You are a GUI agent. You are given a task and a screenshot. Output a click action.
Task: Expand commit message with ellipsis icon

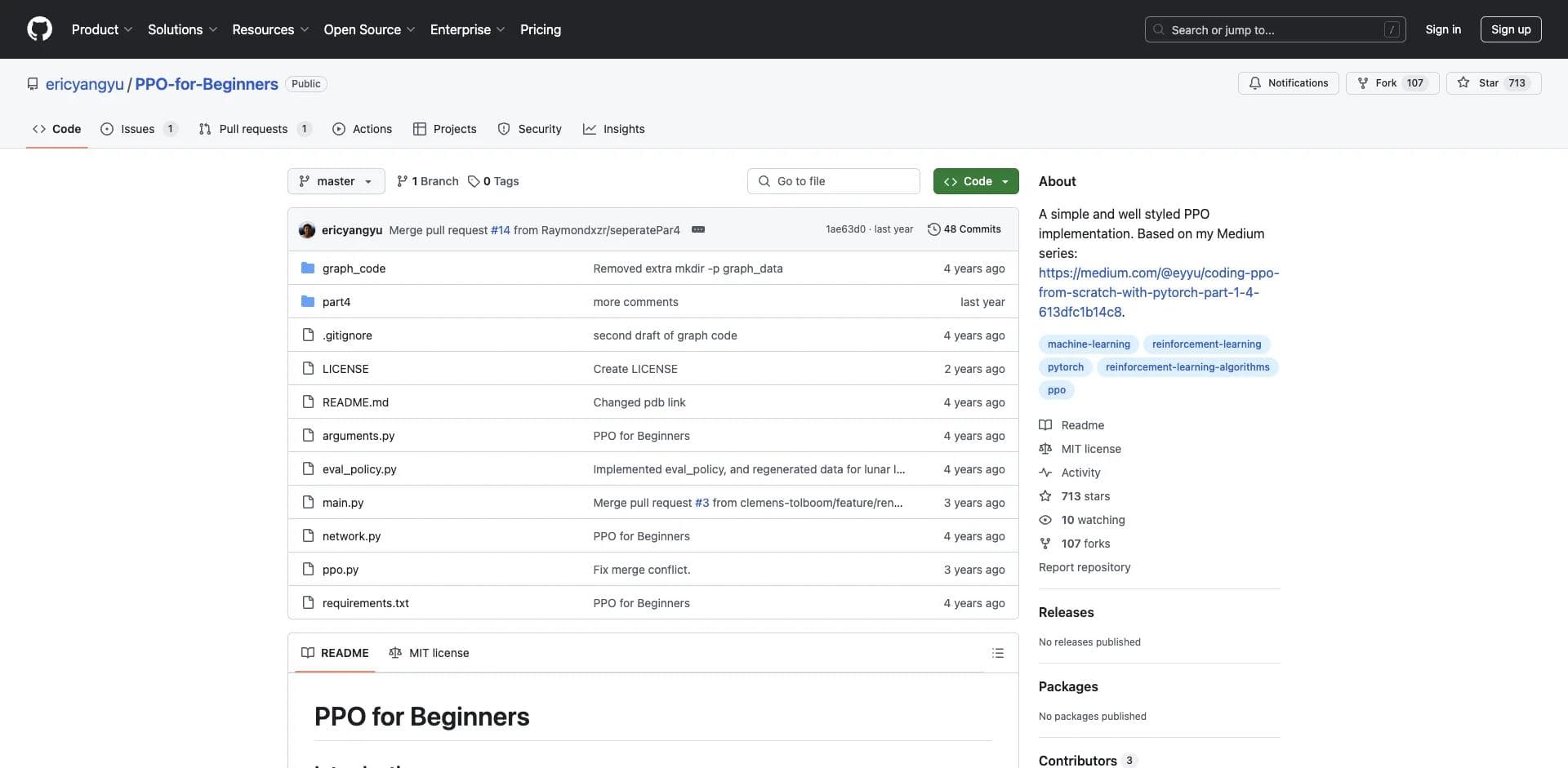pyautogui.click(x=698, y=229)
